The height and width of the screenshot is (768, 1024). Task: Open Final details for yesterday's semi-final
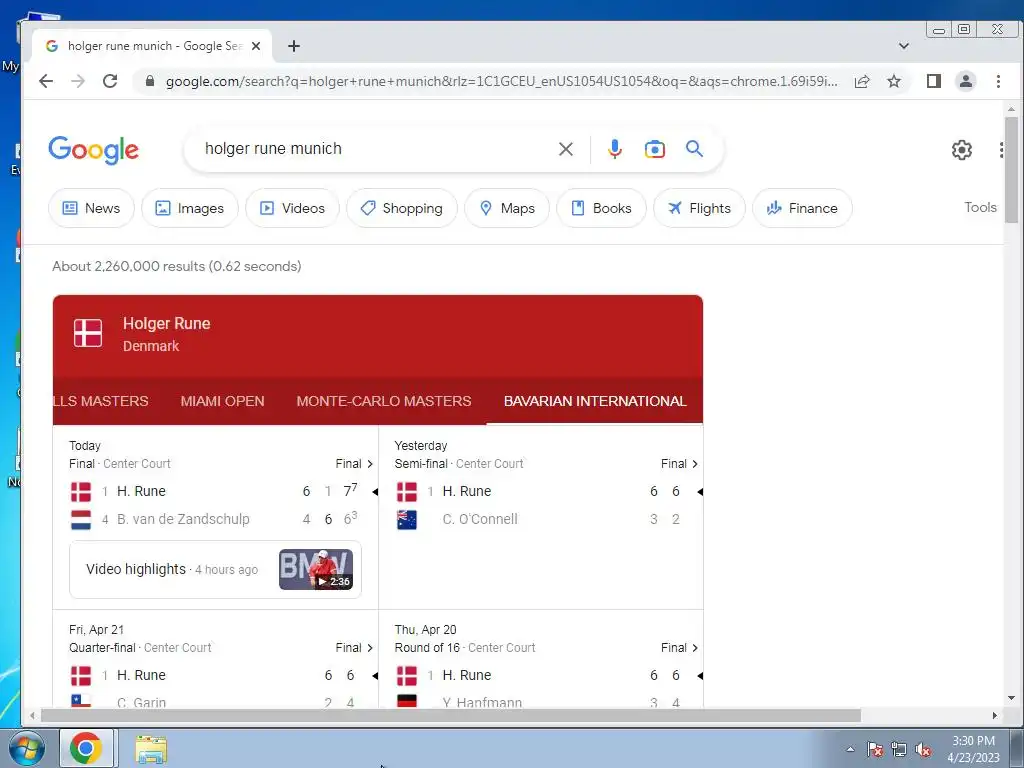[679, 464]
